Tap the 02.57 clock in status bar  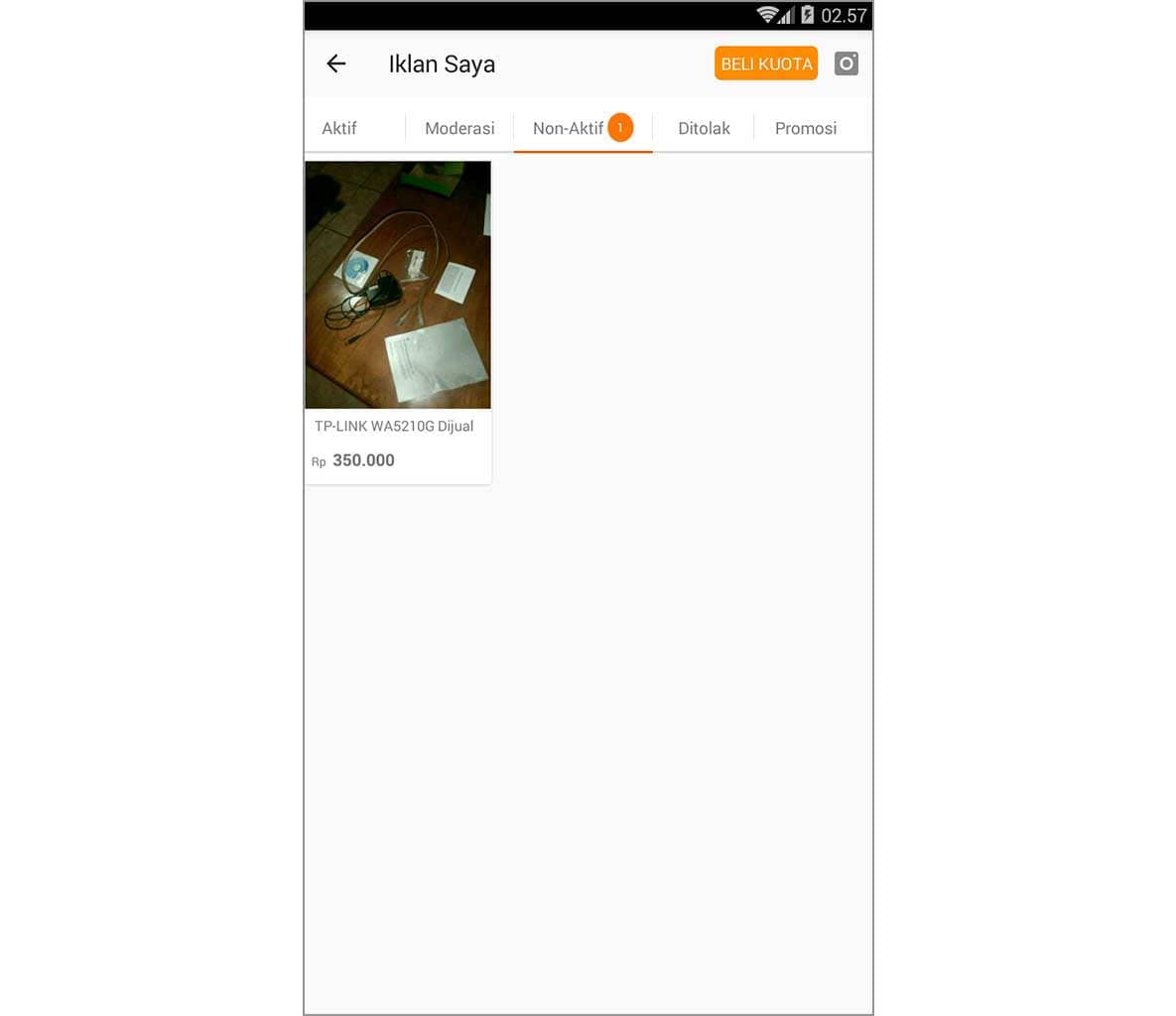tap(844, 16)
